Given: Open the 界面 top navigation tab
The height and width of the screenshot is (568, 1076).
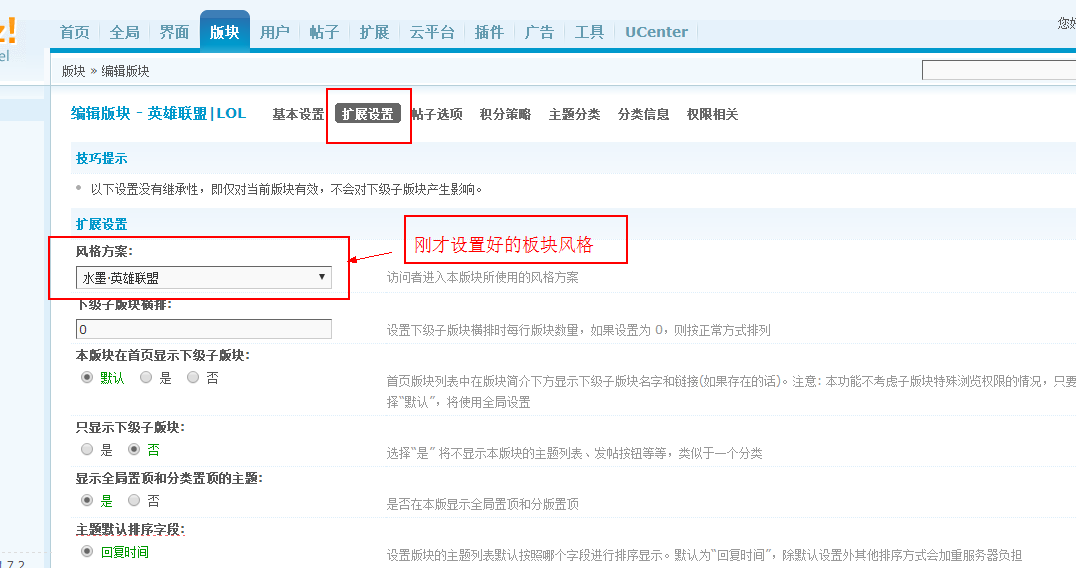Looking at the screenshot, I should 174,32.
